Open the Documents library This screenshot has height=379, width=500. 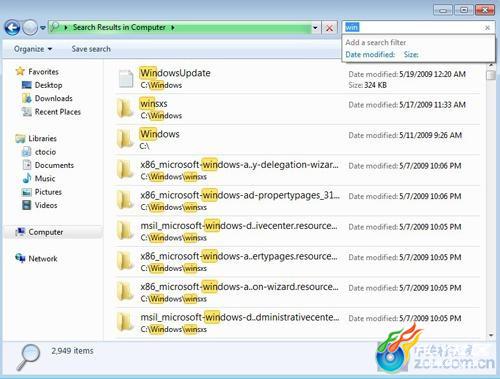coord(54,165)
